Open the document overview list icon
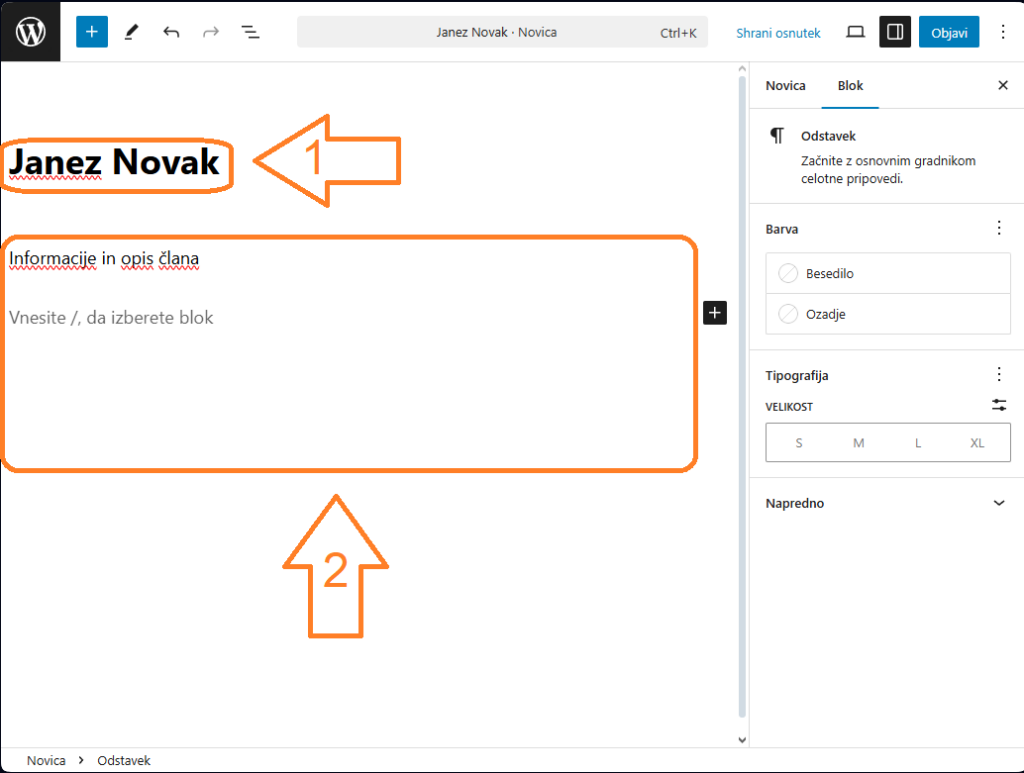This screenshot has width=1024, height=773. 250,32
